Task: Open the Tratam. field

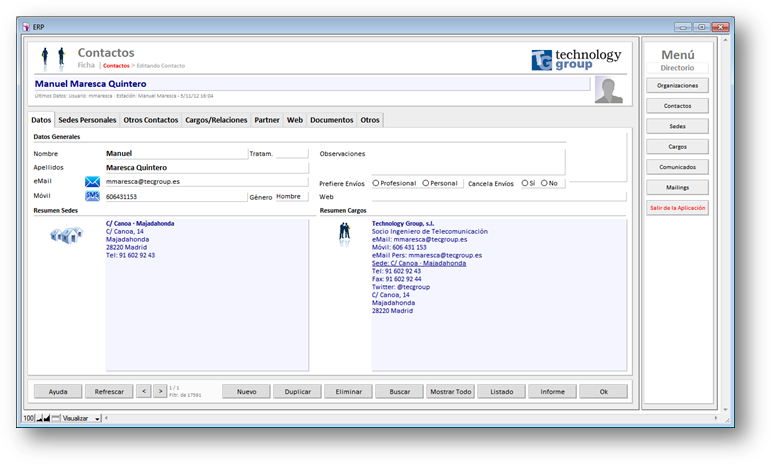Action: (x=292, y=154)
